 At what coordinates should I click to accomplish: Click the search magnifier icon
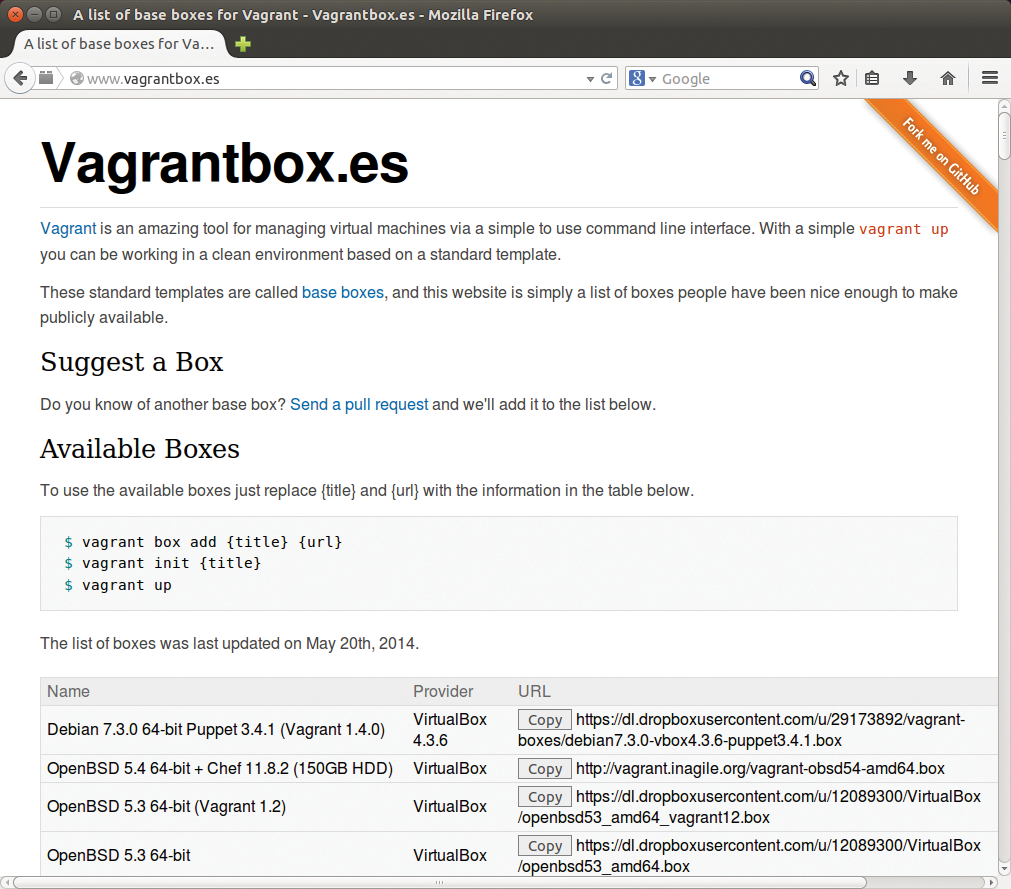pos(807,78)
